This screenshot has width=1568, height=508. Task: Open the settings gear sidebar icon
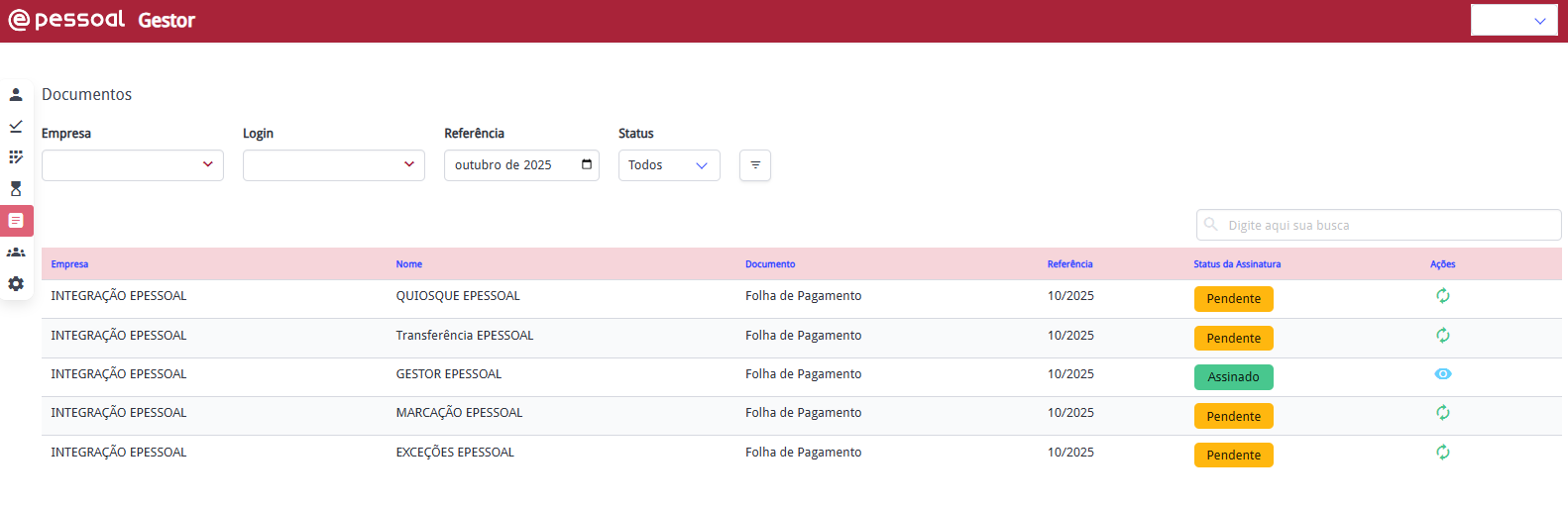click(16, 284)
